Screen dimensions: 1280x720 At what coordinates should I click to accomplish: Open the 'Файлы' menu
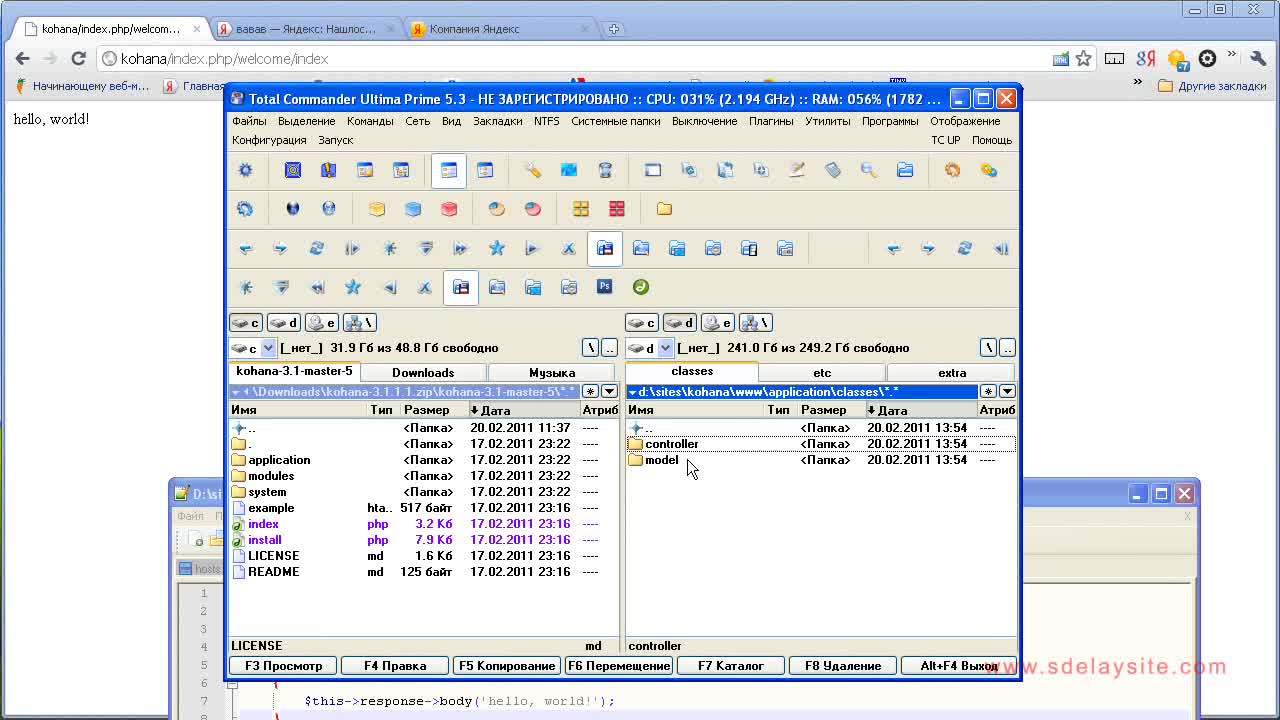tap(249, 121)
